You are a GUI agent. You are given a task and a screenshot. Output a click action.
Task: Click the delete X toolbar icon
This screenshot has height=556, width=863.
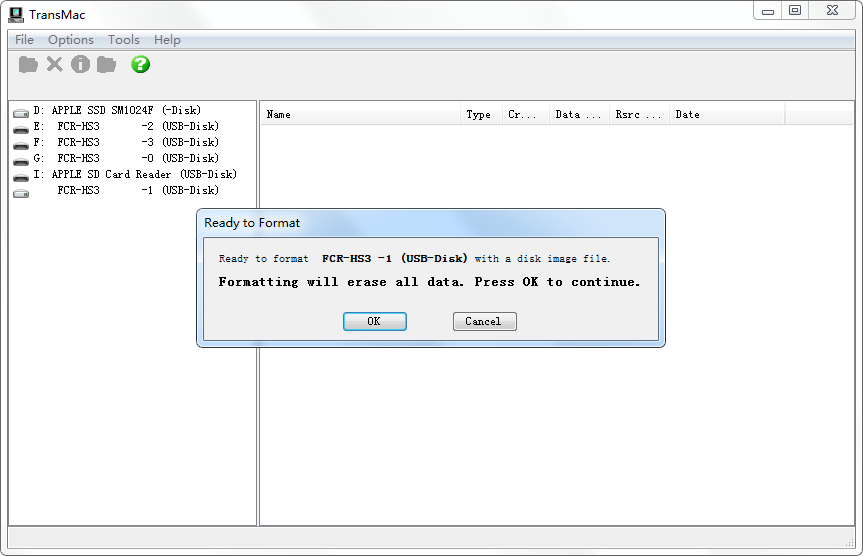(x=54, y=64)
